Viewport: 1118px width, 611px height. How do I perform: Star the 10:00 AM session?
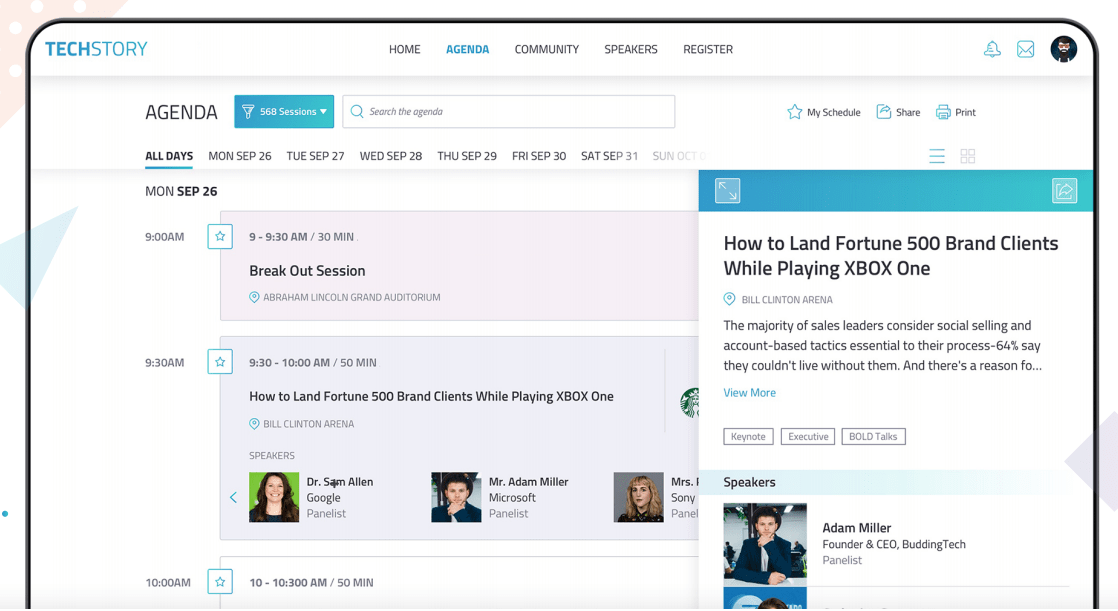(220, 582)
